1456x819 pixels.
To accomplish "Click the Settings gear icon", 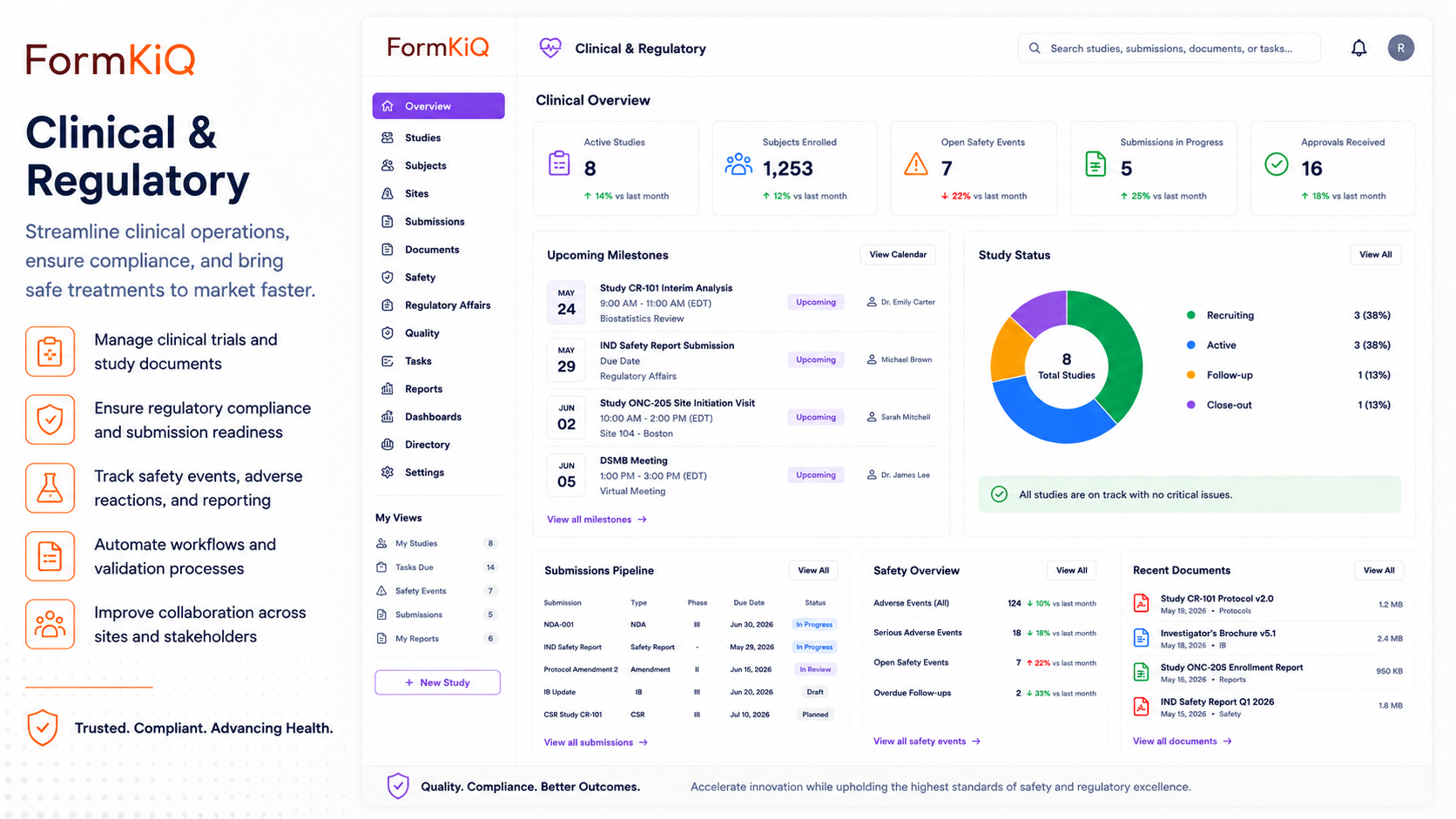I will pos(388,472).
